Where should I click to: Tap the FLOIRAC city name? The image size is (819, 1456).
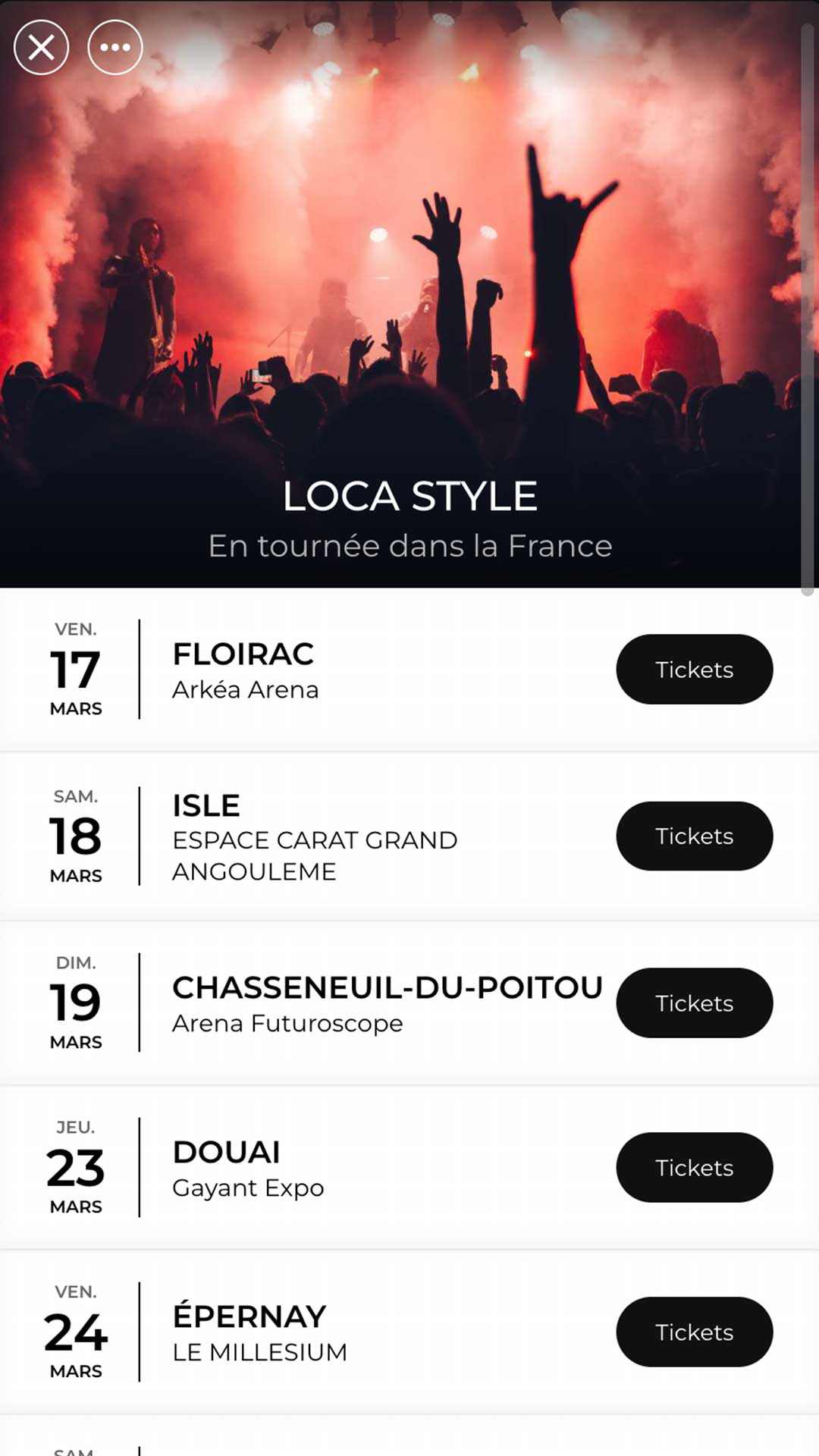click(243, 654)
